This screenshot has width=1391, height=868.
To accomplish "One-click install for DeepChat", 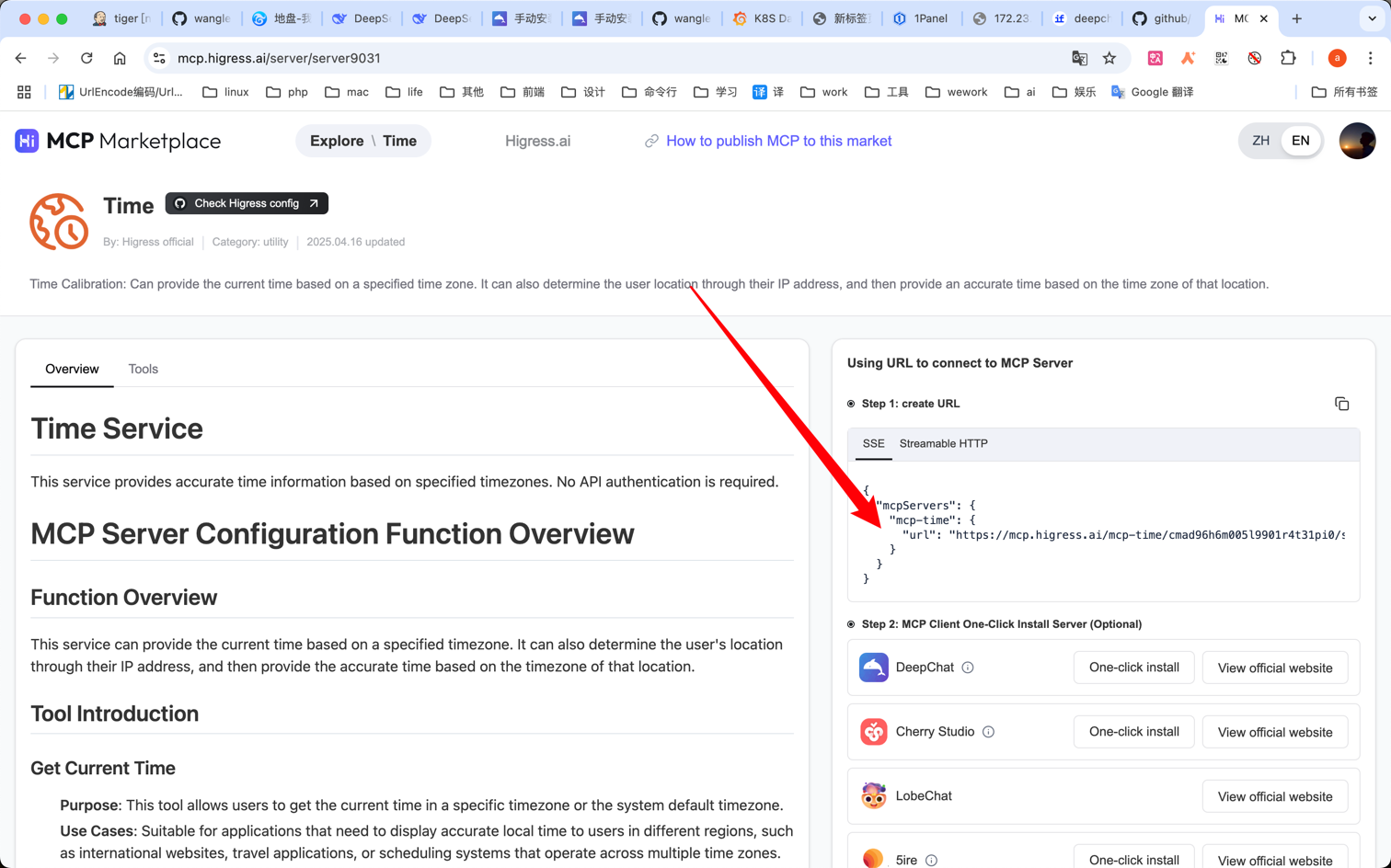I will click(1133, 668).
